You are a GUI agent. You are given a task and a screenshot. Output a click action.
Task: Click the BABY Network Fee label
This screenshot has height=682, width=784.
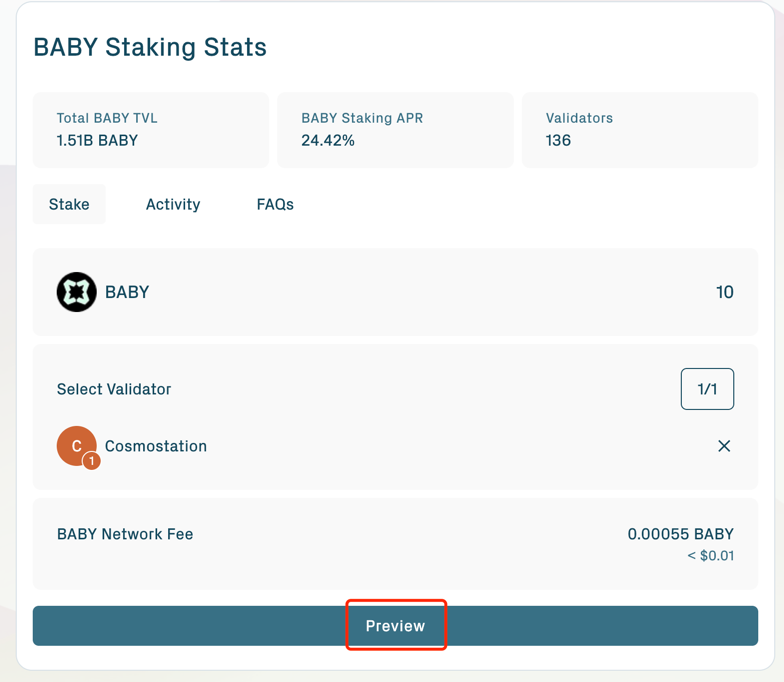pos(125,534)
